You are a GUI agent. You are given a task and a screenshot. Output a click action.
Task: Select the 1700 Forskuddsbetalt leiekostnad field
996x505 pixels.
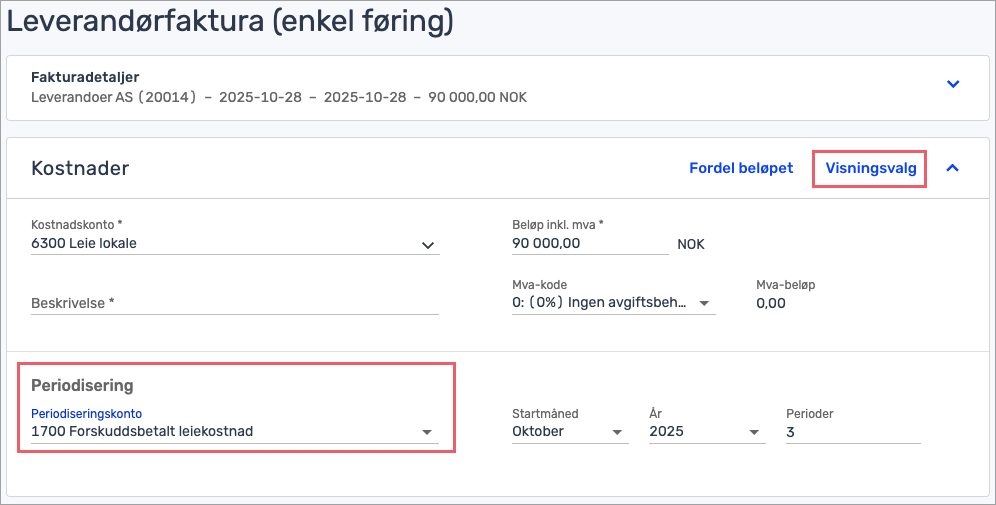point(220,431)
